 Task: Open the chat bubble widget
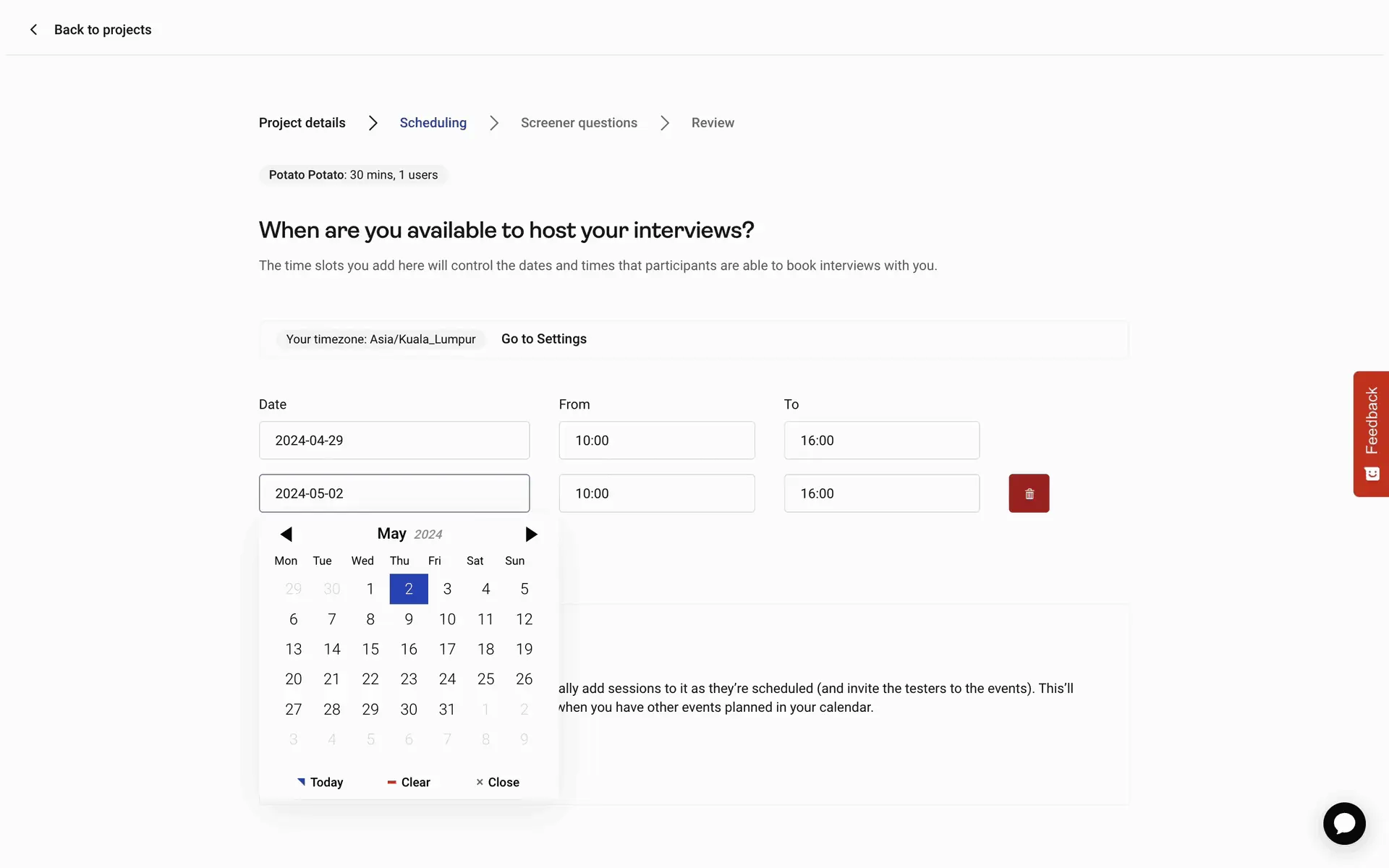click(x=1343, y=823)
